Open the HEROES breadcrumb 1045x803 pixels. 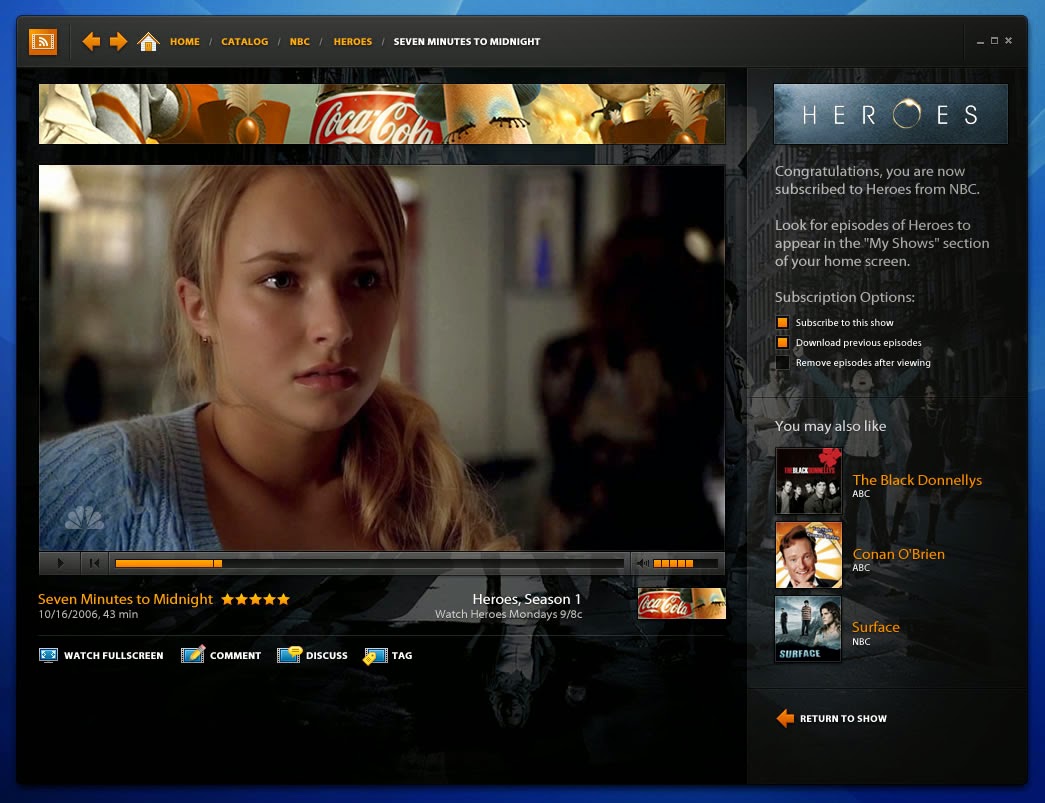pos(353,41)
